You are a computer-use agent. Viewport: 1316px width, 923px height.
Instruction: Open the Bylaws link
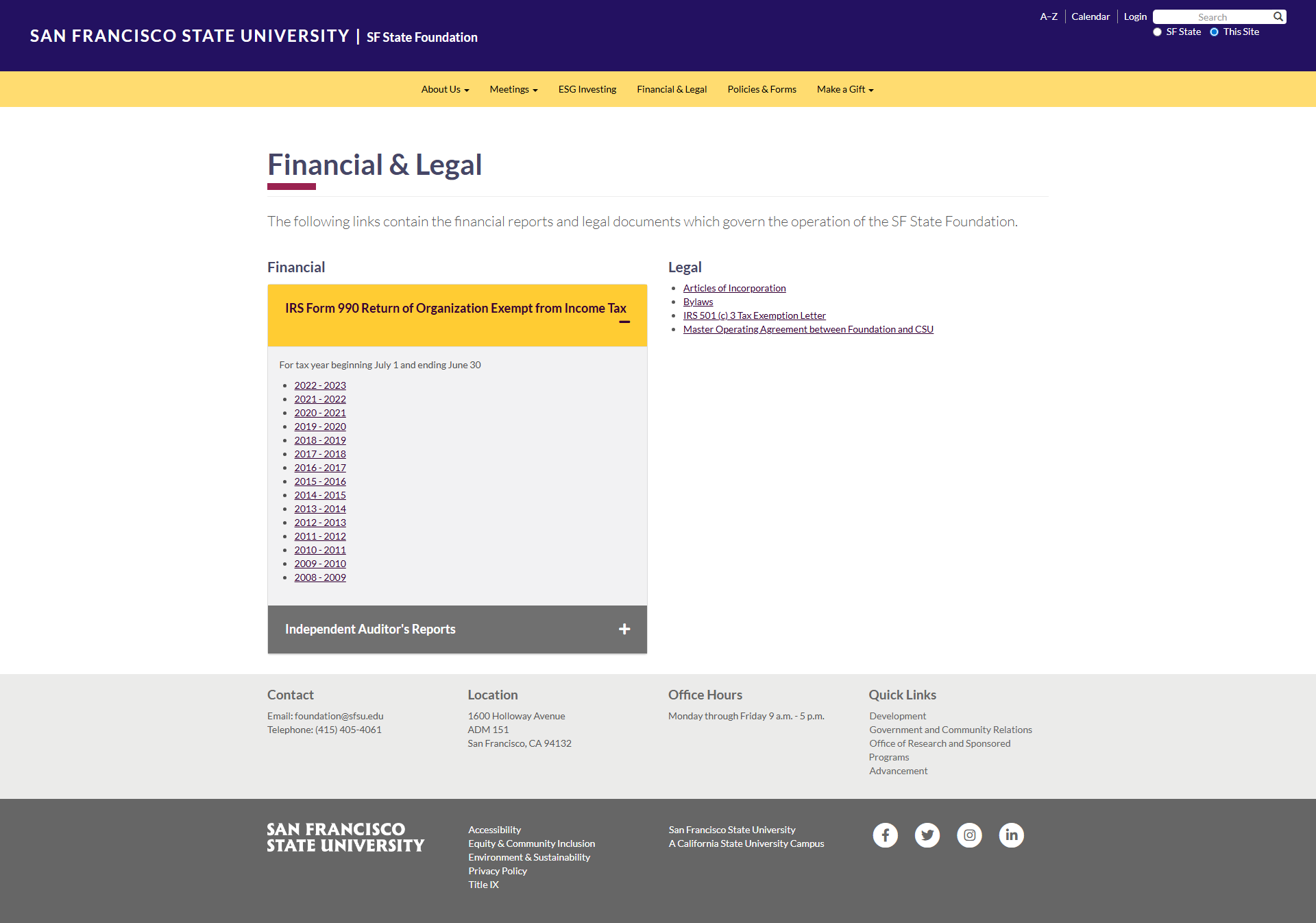click(x=698, y=302)
